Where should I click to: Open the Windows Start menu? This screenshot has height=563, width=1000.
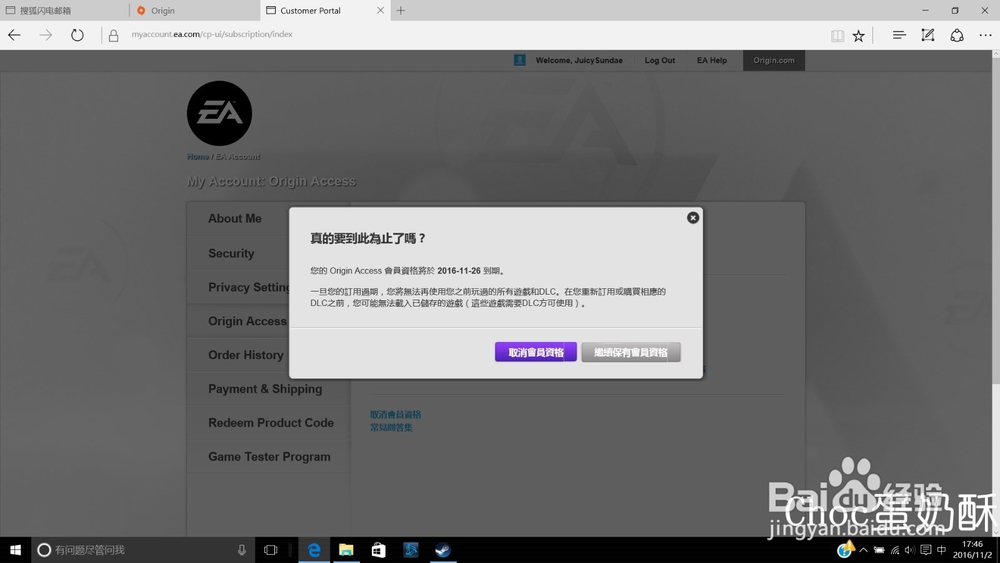(x=15, y=550)
